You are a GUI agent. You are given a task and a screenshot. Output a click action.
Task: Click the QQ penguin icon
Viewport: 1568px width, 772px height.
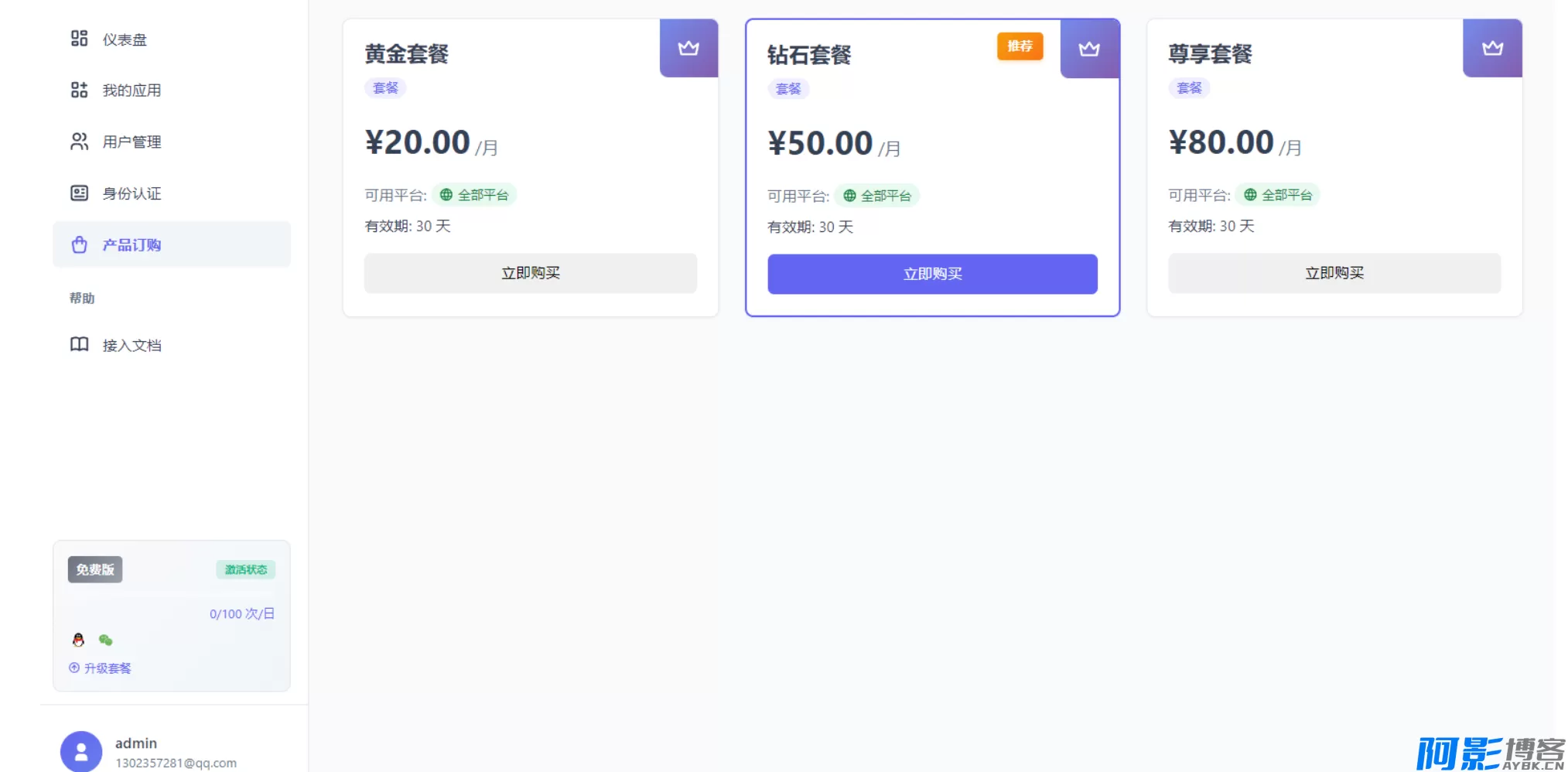point(78,640)
